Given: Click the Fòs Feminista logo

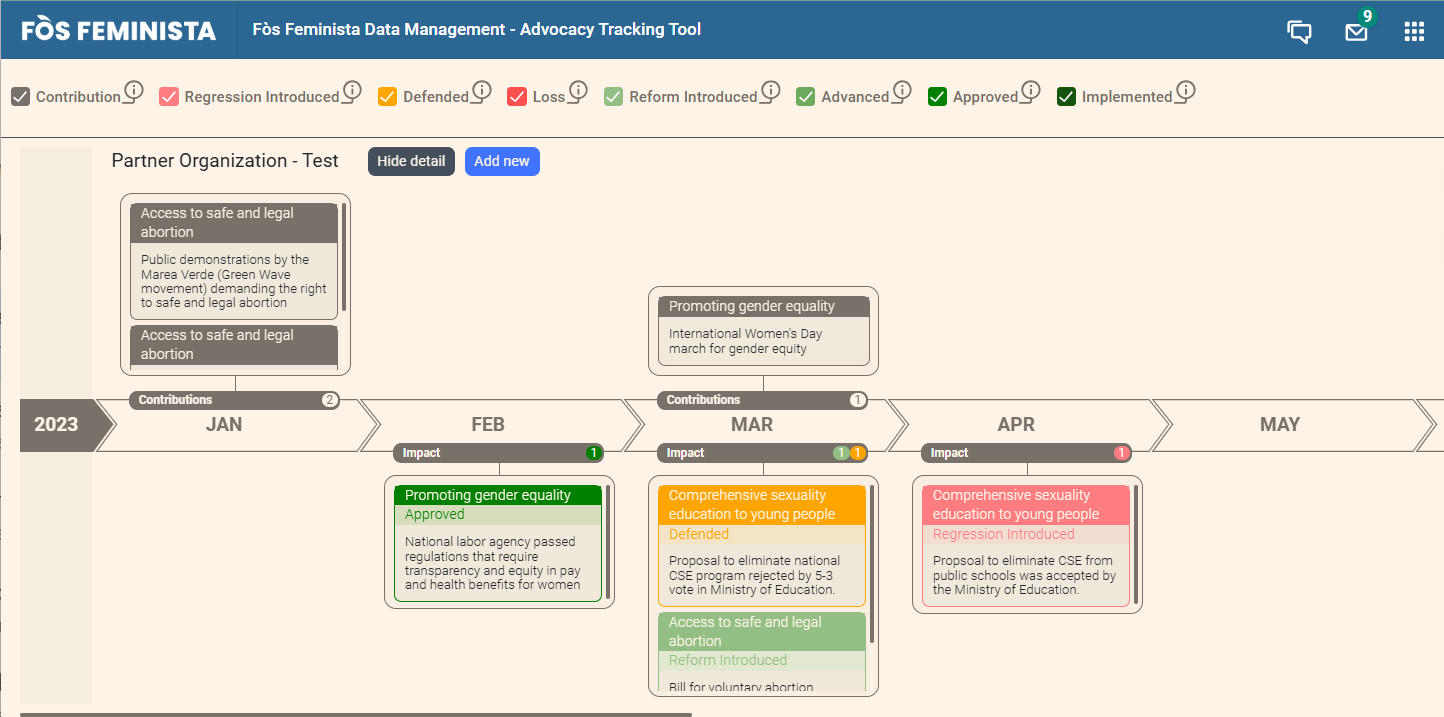Looking at the screenshot, I should pyautogui.click(x=118, y=30).
